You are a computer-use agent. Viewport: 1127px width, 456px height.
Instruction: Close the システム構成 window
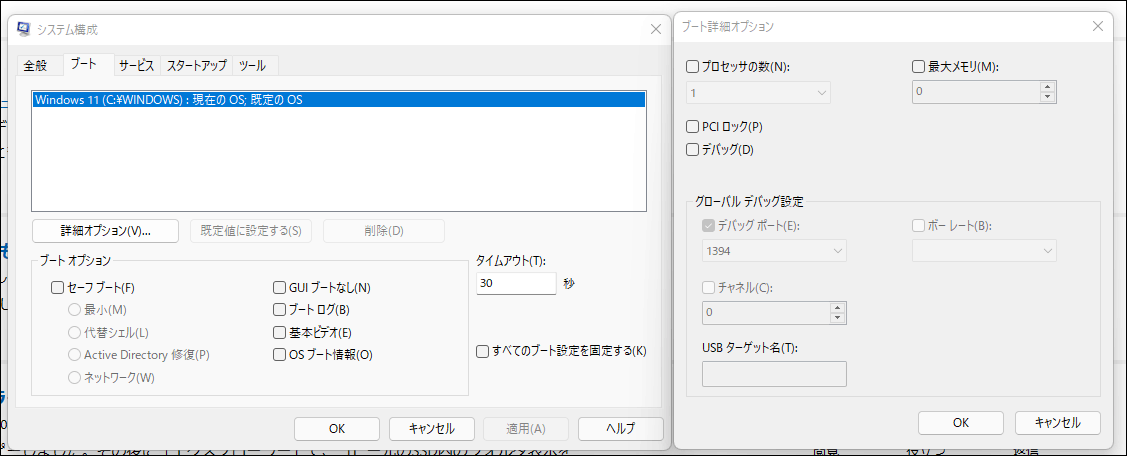point(656,29)
